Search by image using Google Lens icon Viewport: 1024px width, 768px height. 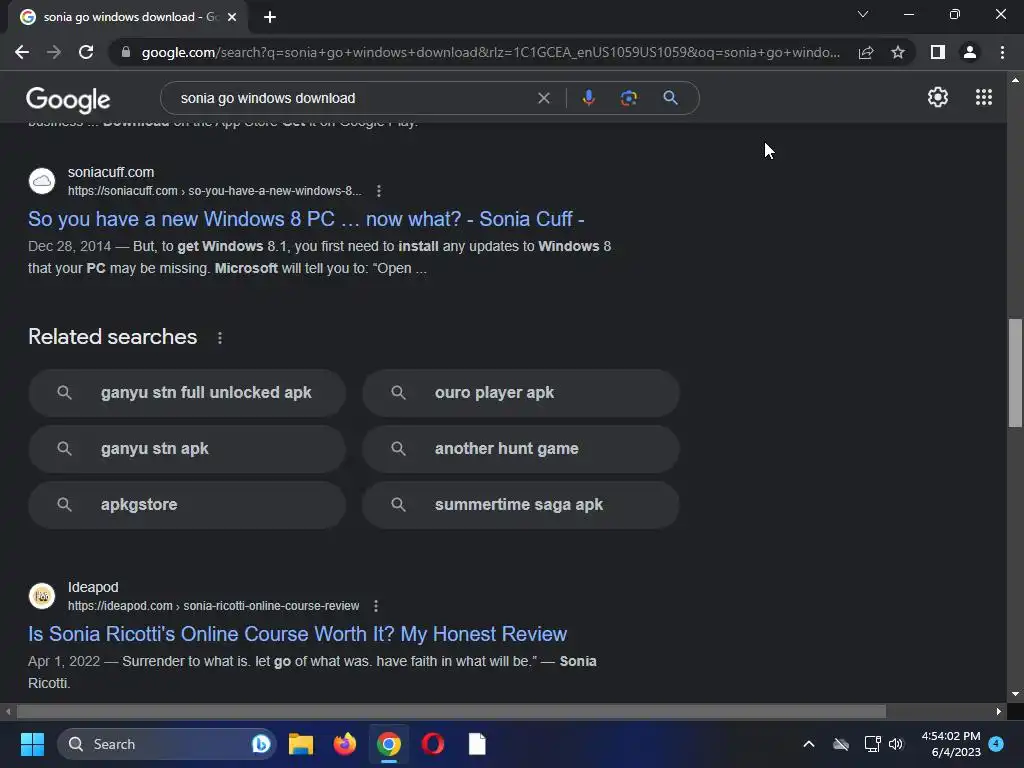[629, 98]
